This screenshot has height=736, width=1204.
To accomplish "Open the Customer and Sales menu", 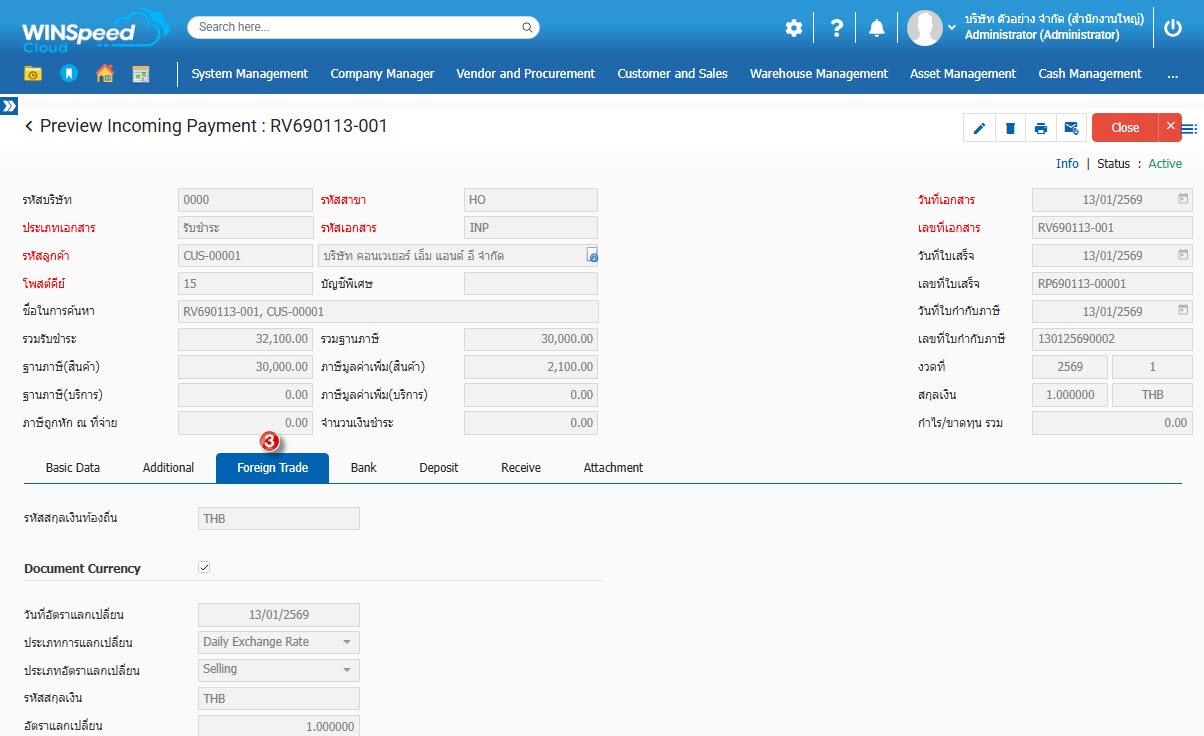I will point(672,73).
